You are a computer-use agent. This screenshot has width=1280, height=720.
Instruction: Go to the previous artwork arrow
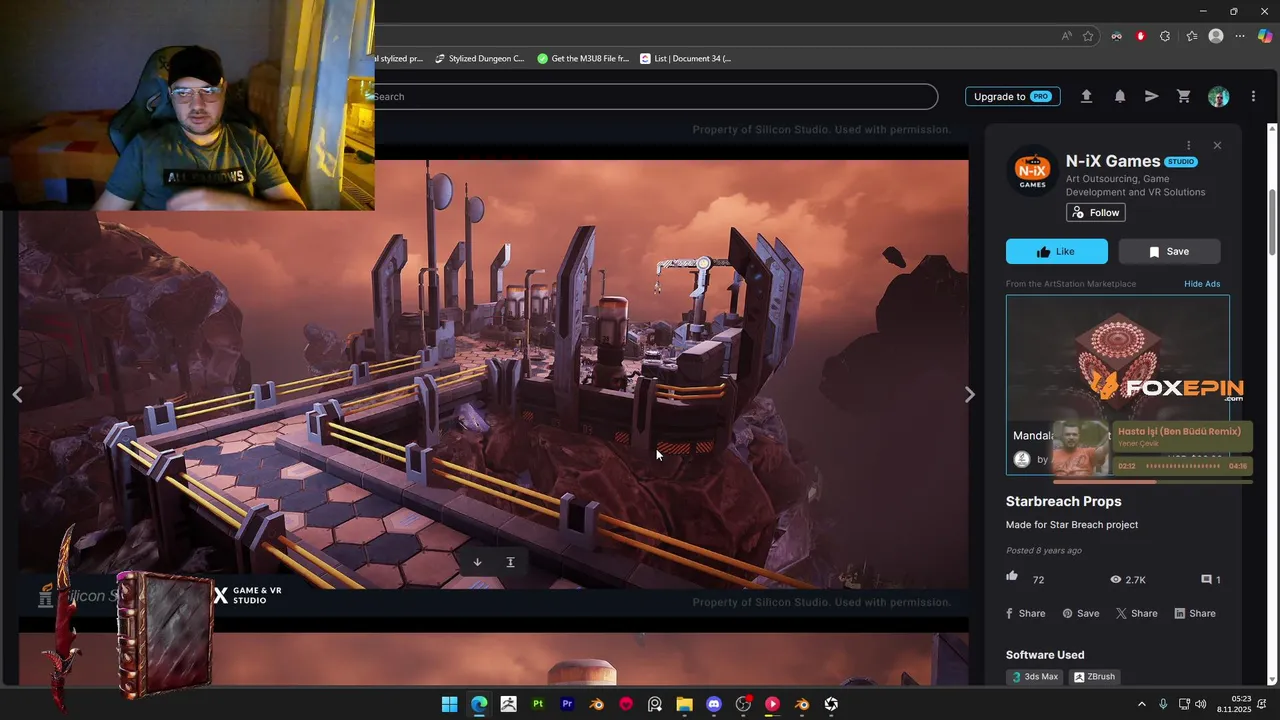point(17,395)
